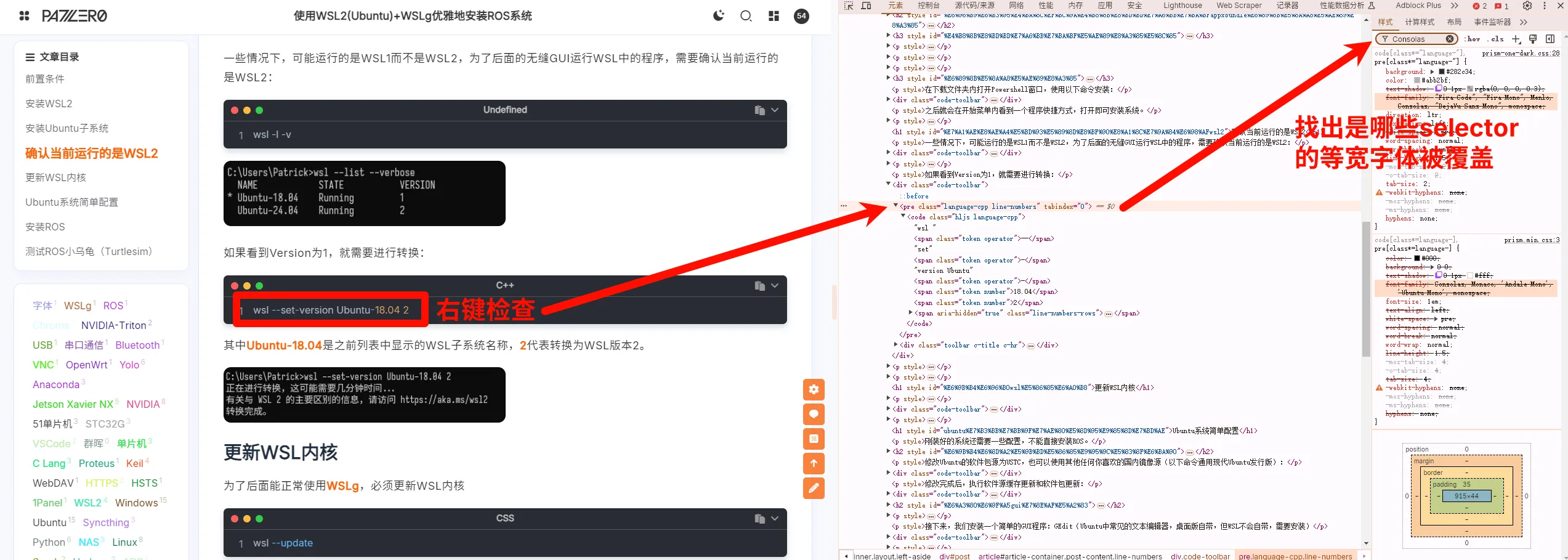1568x560 pixels.
Task: Activate the DevTools element picker icon
Action: 849,6
